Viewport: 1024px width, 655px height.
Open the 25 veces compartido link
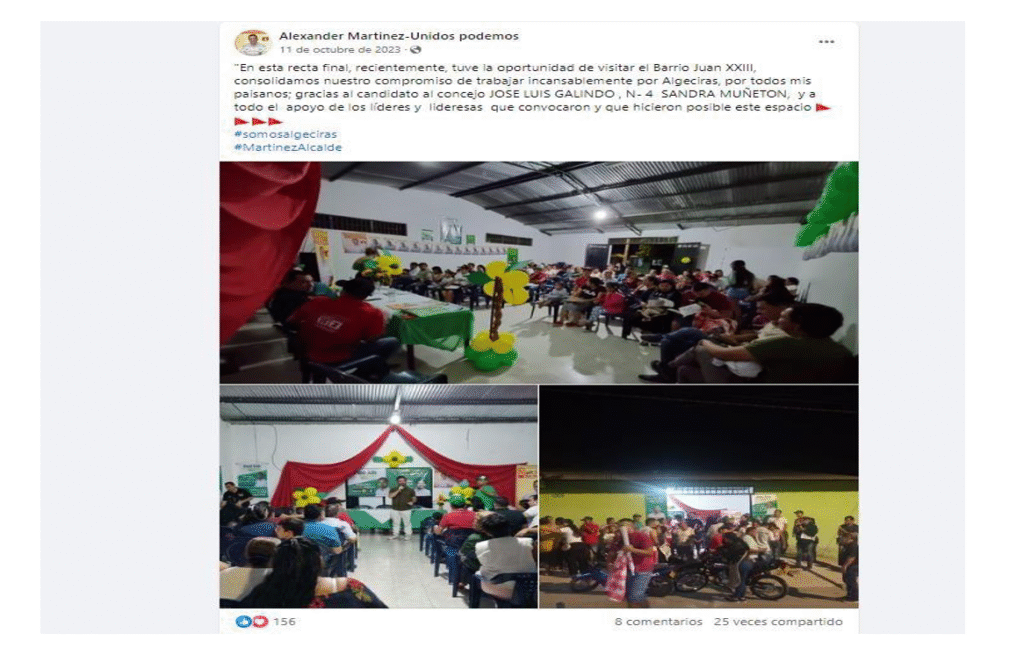tap(778, 621)
